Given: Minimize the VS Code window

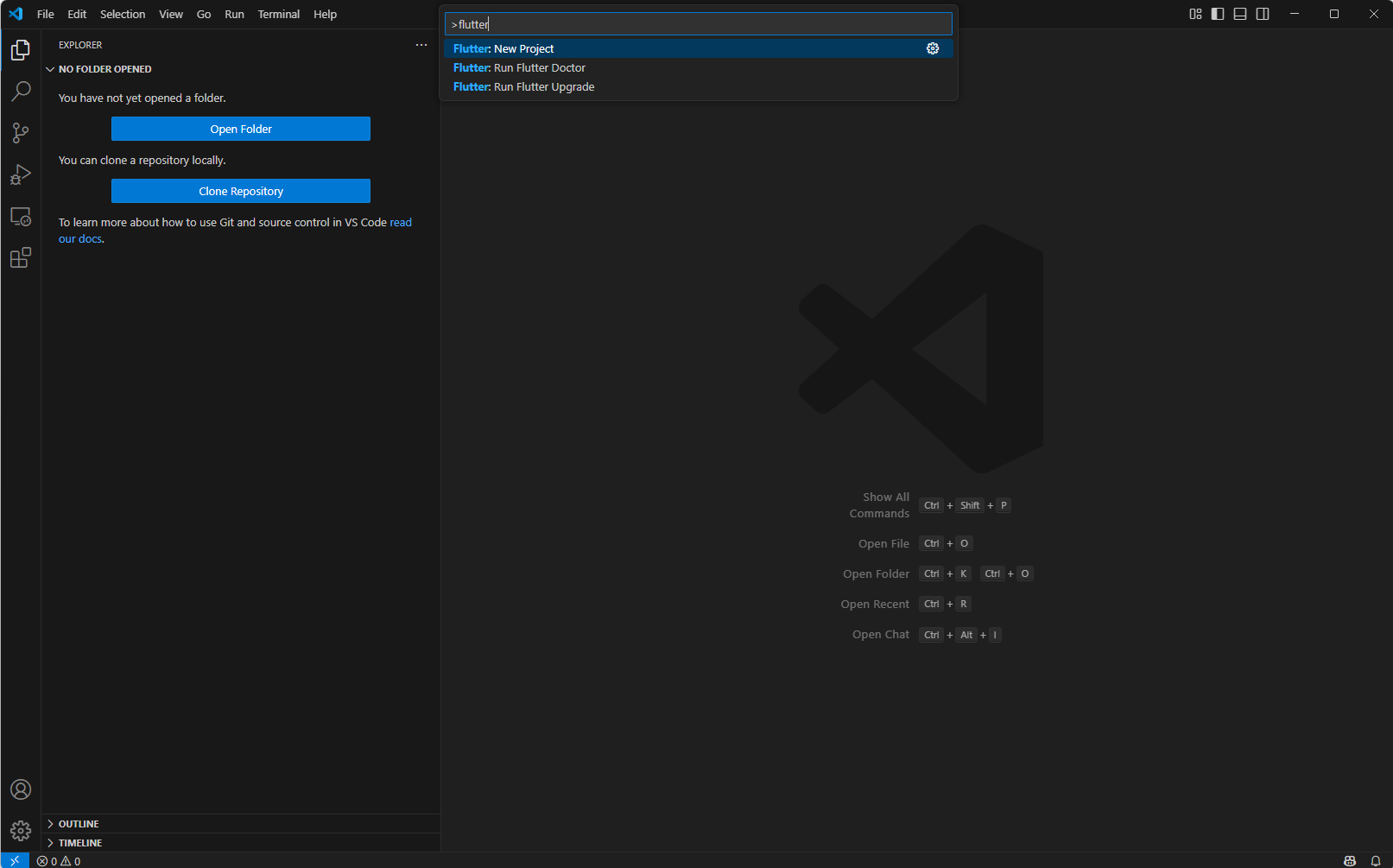Looking at the screenshot, I should coord(1295,14).
